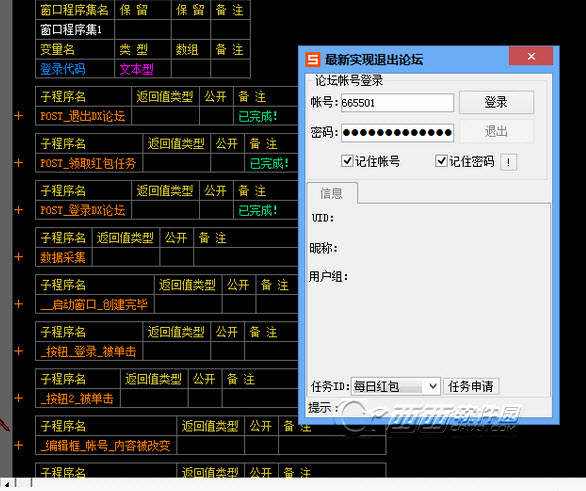The image size is (586, 491).
Task: Select the 窗口程序集1 cell
Action: [x=75, y=30]
